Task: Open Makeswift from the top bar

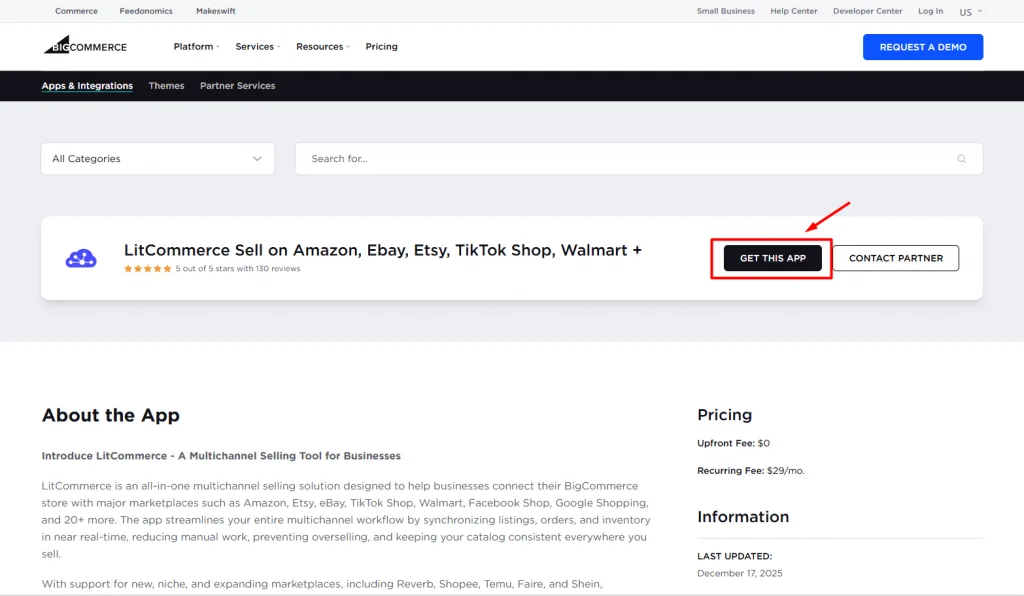Action: click(216, 11)
